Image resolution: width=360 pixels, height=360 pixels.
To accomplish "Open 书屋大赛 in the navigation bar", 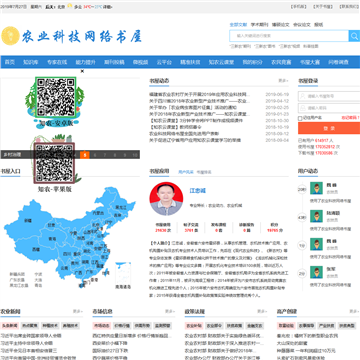I will click(310, 62).
